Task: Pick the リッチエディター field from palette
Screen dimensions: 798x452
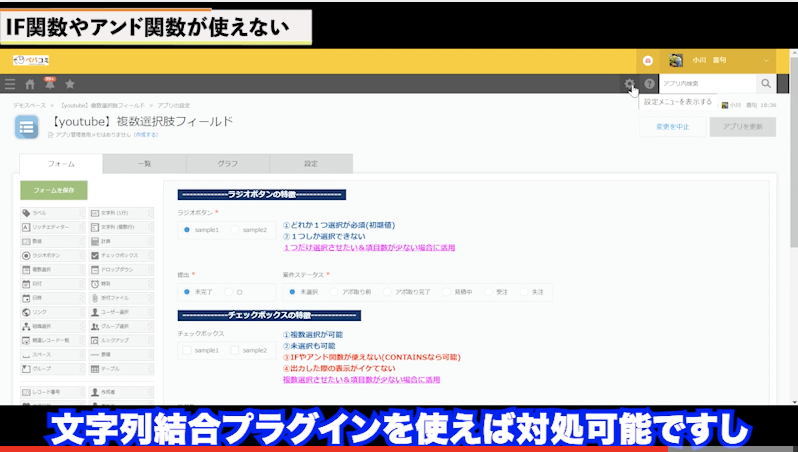Action: (x=54, y=227)
